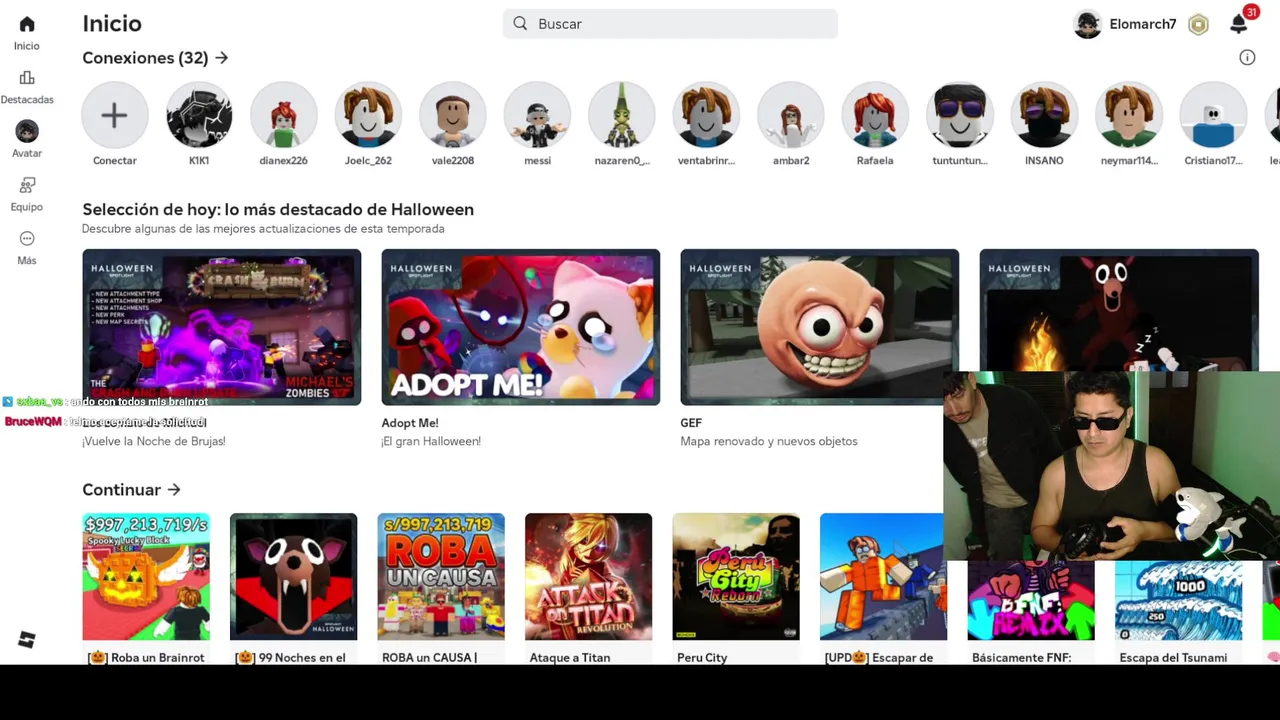
Task: Open the GEF Halloween thumbnail
Action: (819, 327)
